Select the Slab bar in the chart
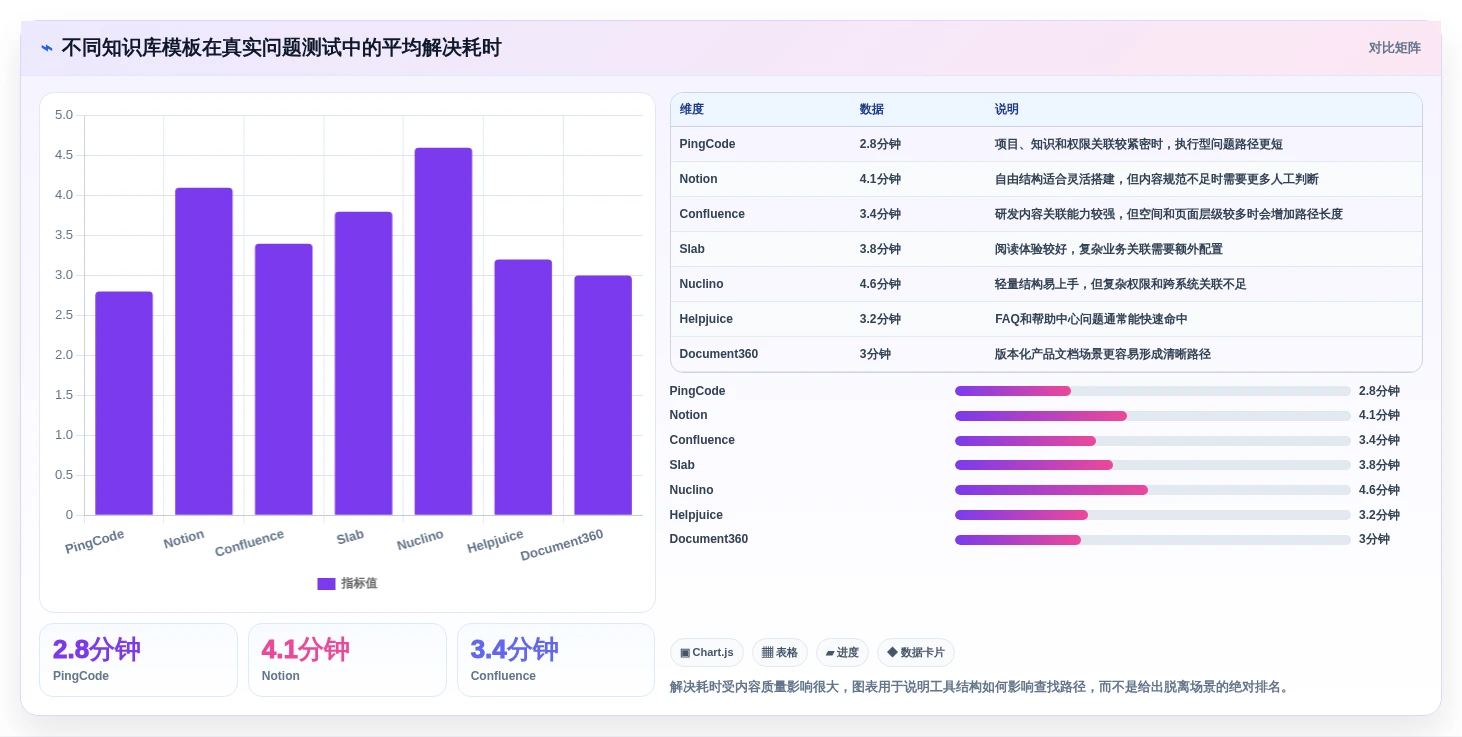 [363, 363]
